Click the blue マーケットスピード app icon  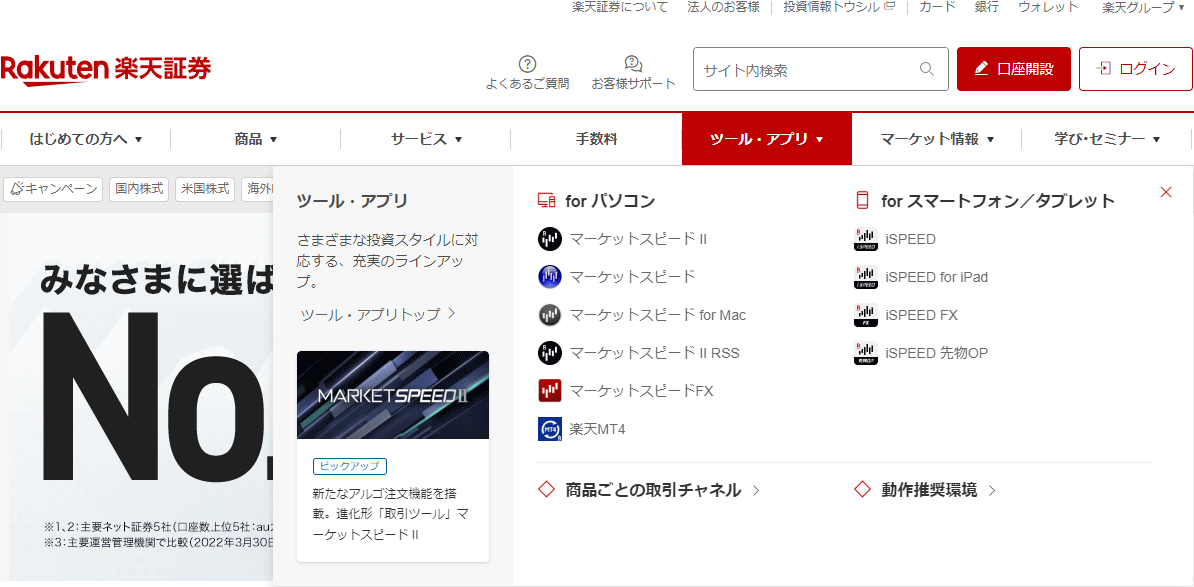click(x=549, y=277)
